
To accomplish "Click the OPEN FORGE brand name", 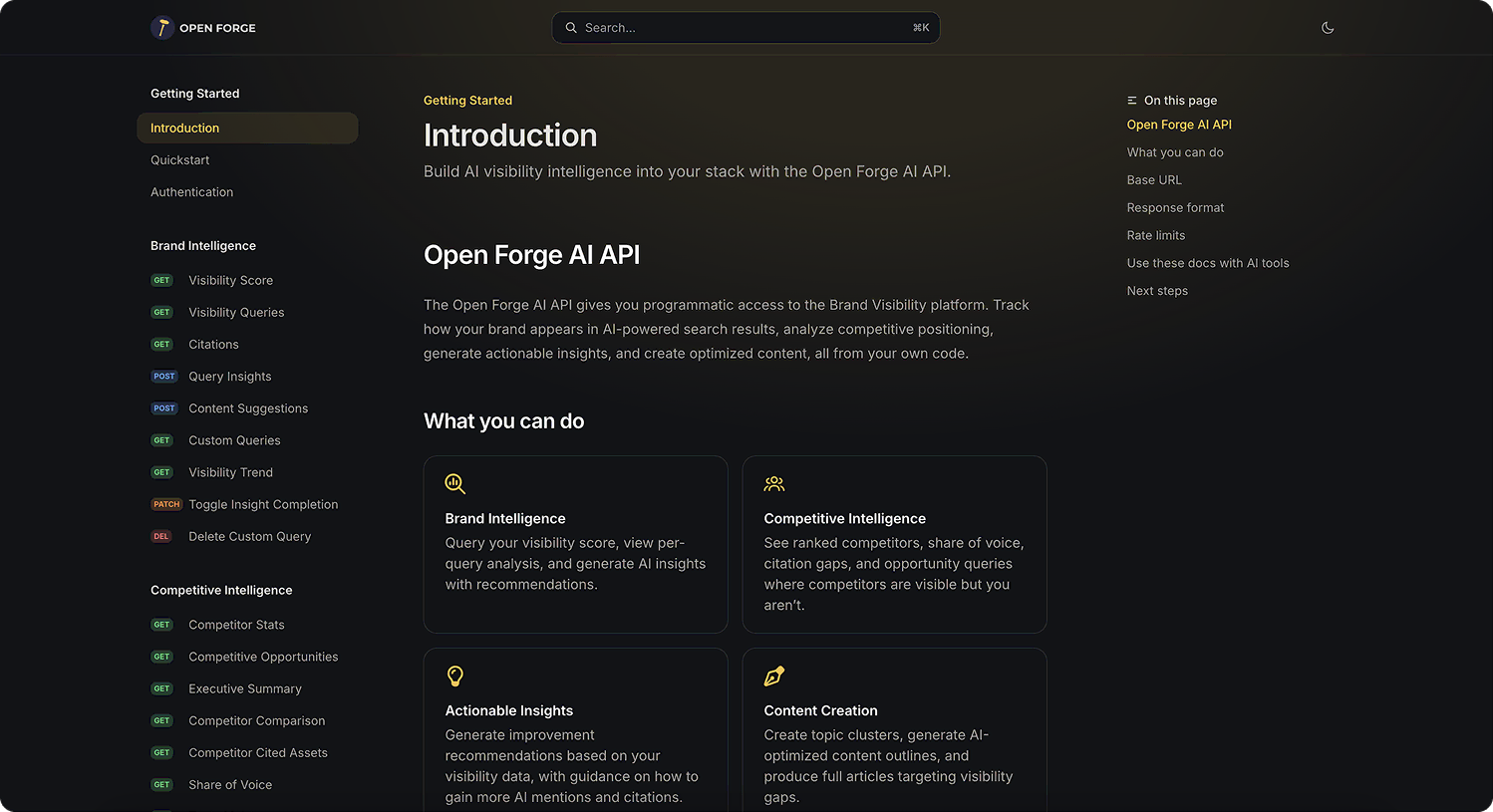I will pos(217,28).
